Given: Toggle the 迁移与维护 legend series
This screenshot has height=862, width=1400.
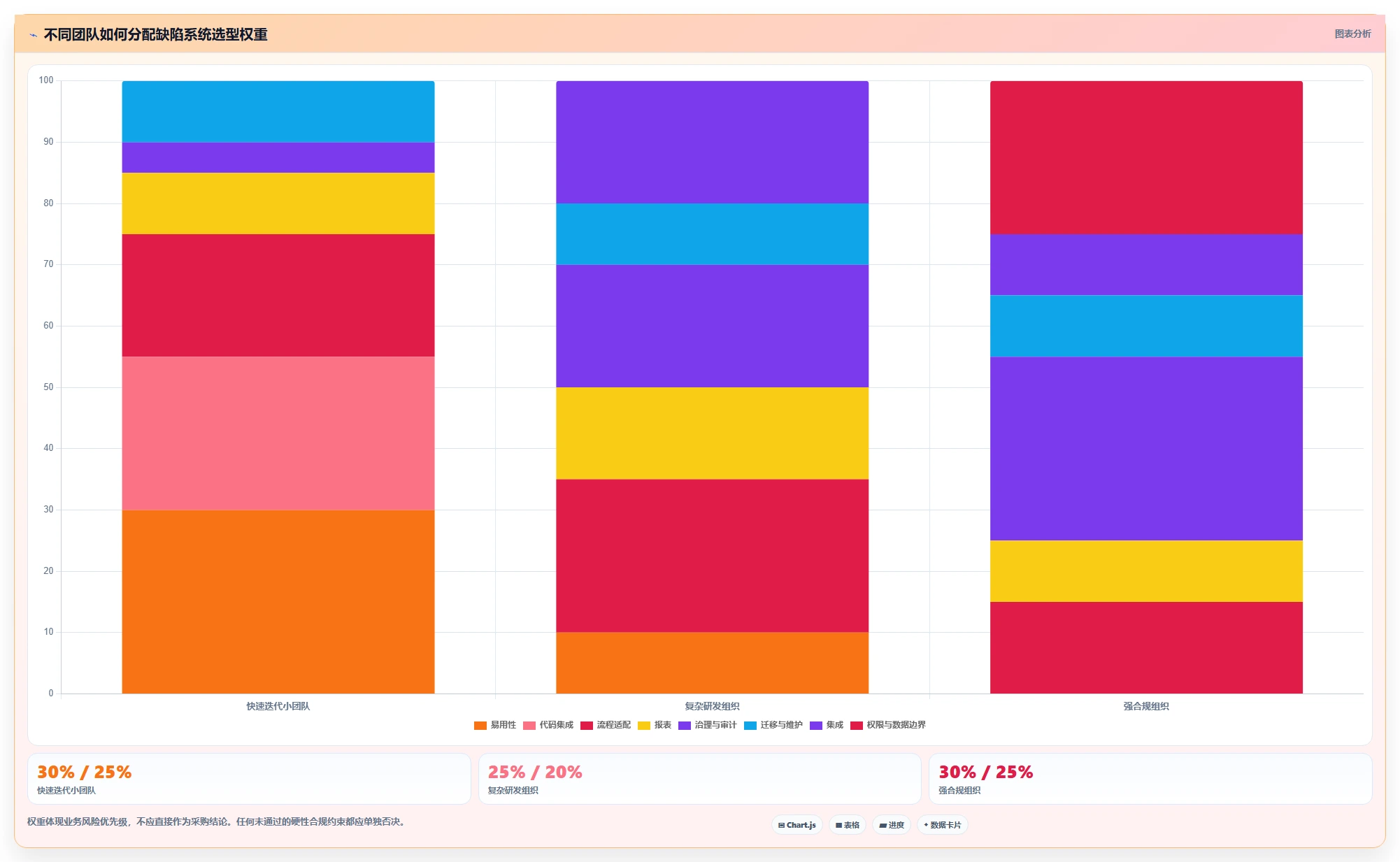Looking at the screenshot, I should [x=773, y=725].
